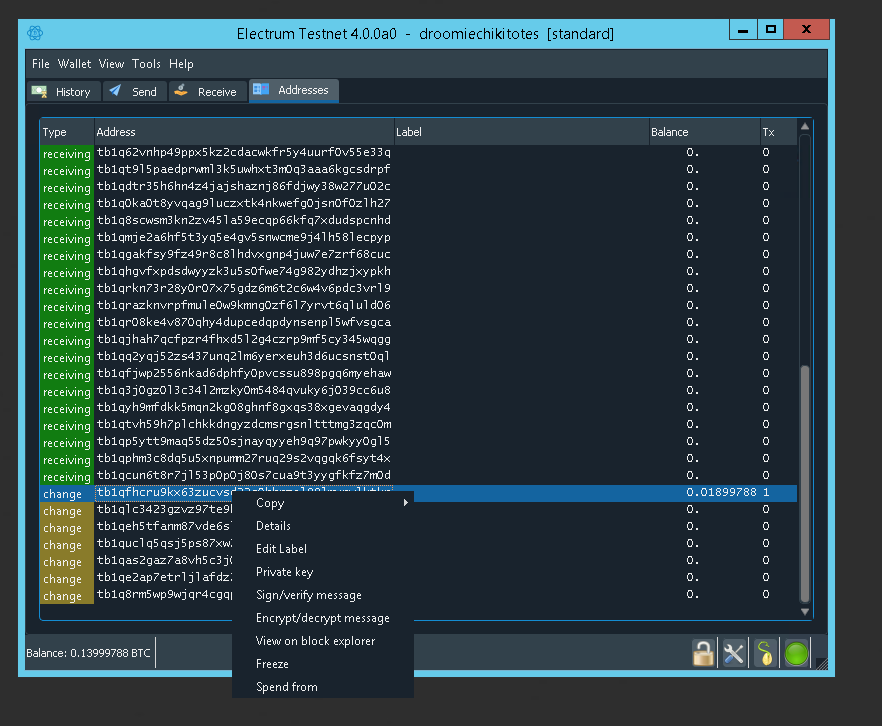This screenshot has height=726, width=882.
Task: Select address starting with tb1qjhah7qcfpzr4fhxd
Action: click(x=244, y=339)
